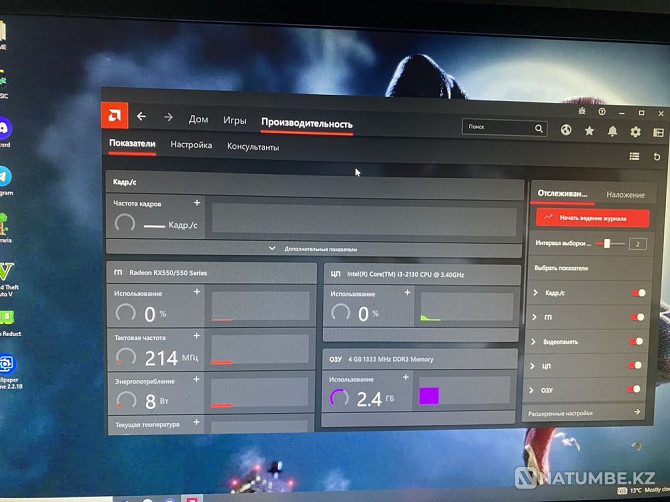Open notifications bell icon

[x=612, y=131]
